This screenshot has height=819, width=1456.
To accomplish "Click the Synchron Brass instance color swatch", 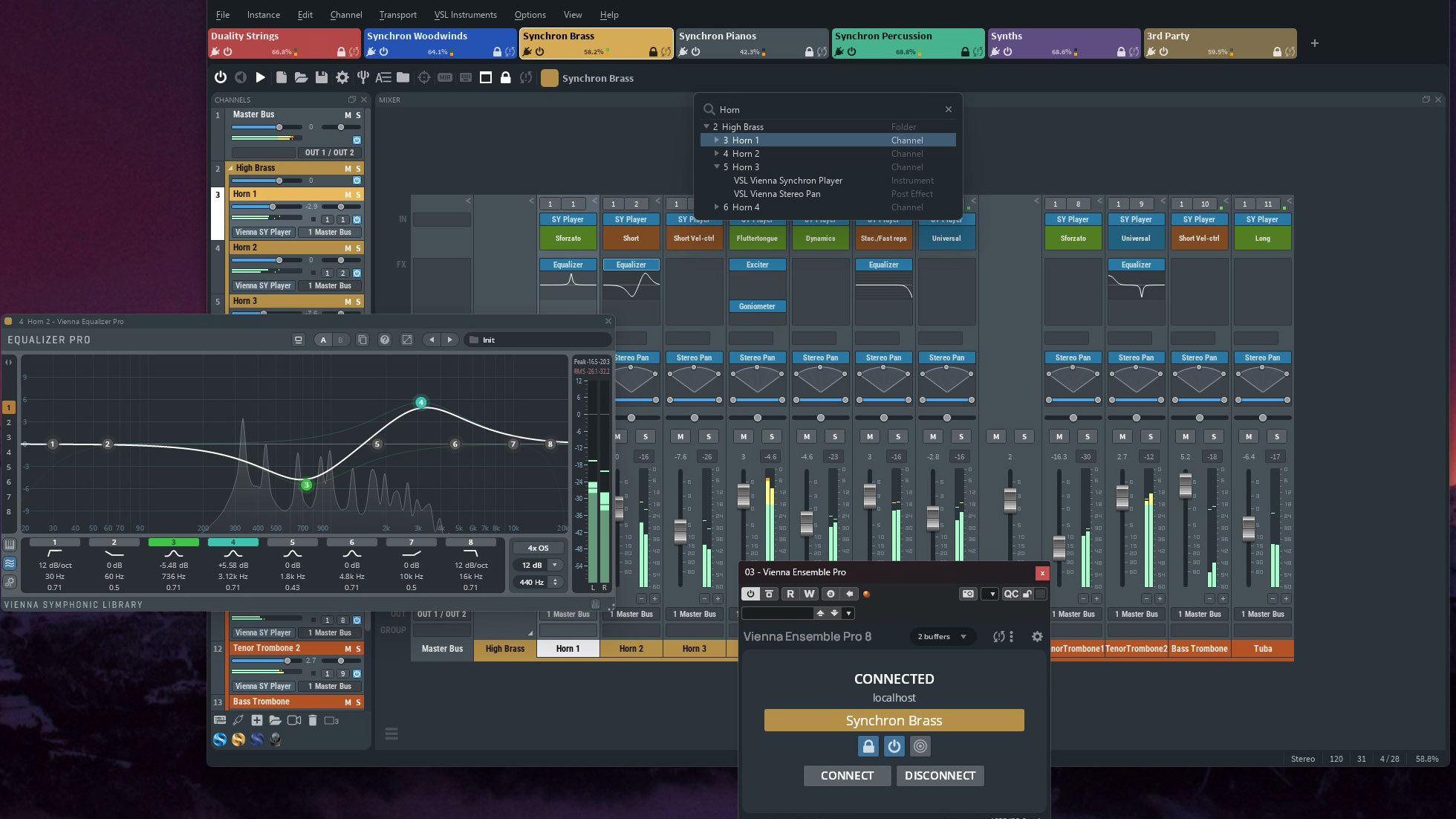I will pyautogui.click(x=550, y=78).
